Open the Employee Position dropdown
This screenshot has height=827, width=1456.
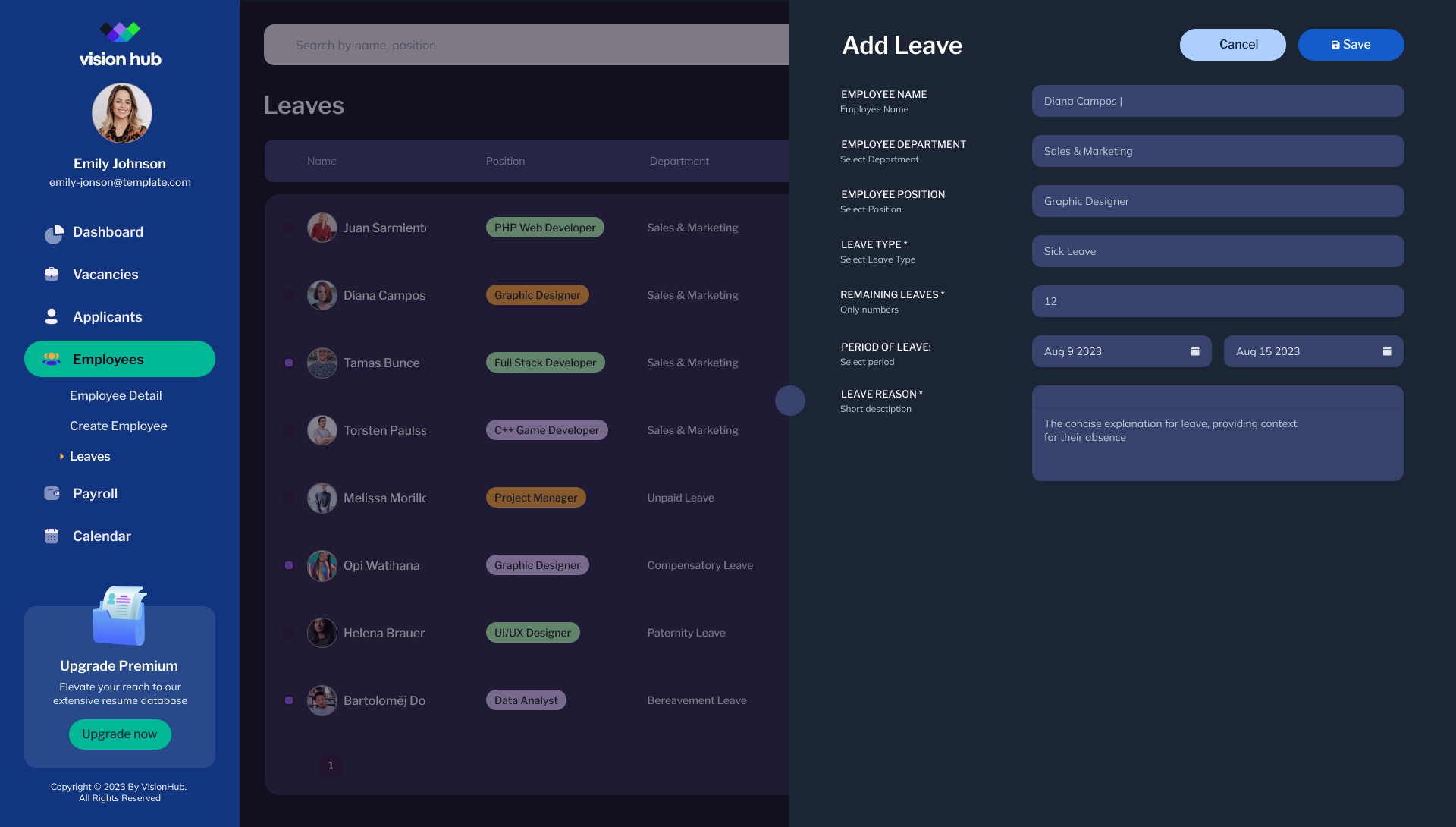pos(1218,201)
